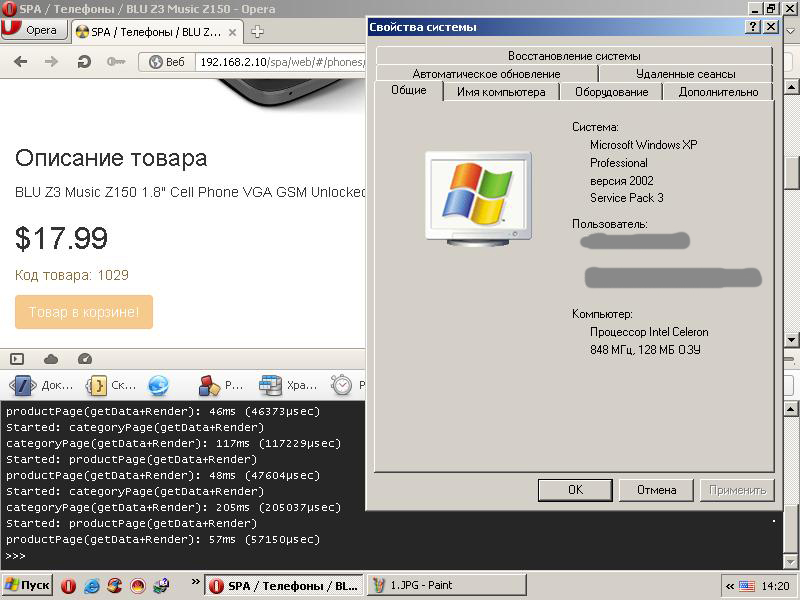
Task: Expand hidden quick launch items chevron
Action: [195, 582]
